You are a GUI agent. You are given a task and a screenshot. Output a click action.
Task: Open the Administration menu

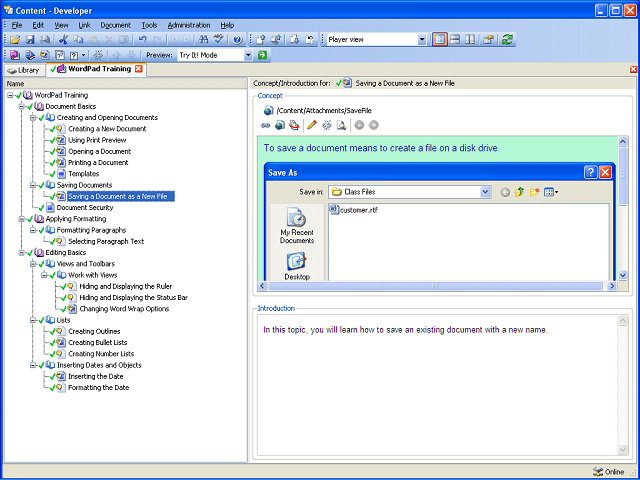pos(189,25)
